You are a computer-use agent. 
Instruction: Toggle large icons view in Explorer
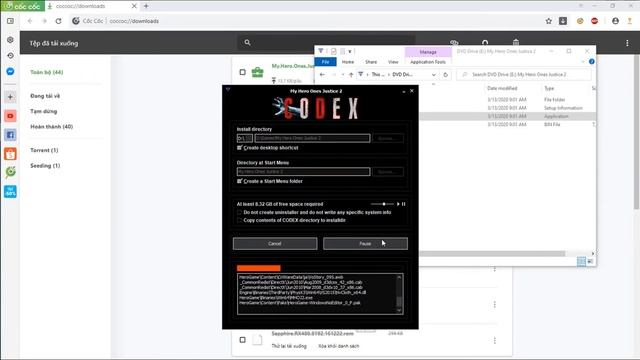click(590, 261)
